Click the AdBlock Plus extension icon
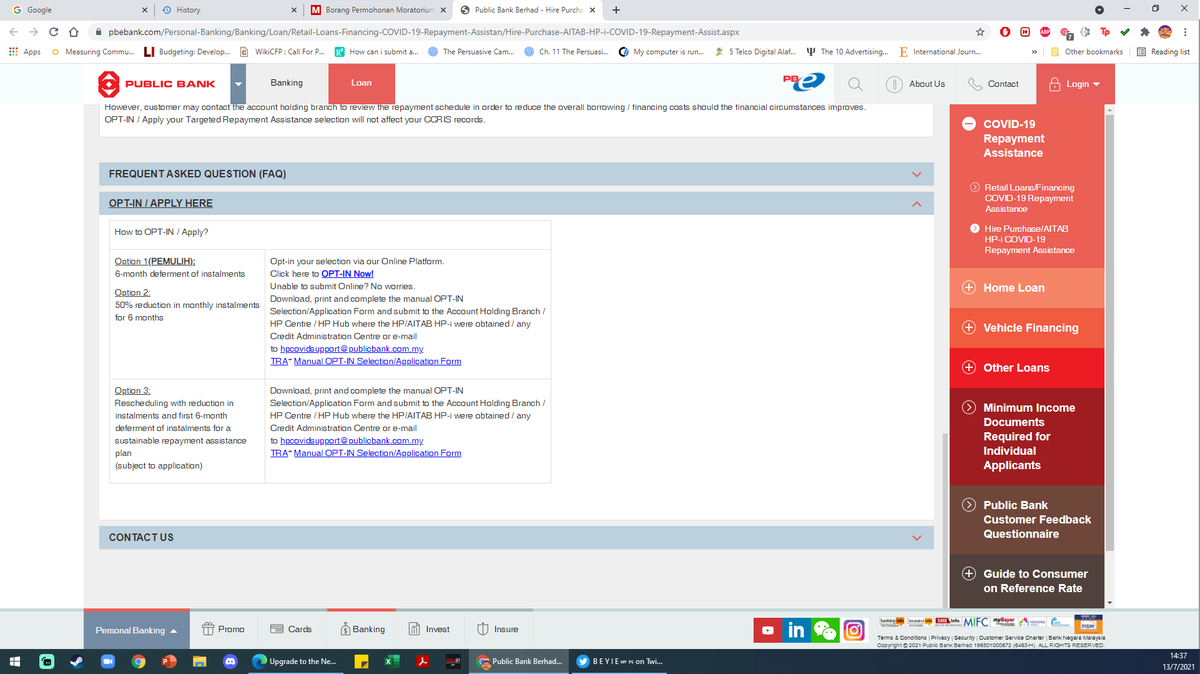This screenshot has width=1200, height=674. (1045, 32)
